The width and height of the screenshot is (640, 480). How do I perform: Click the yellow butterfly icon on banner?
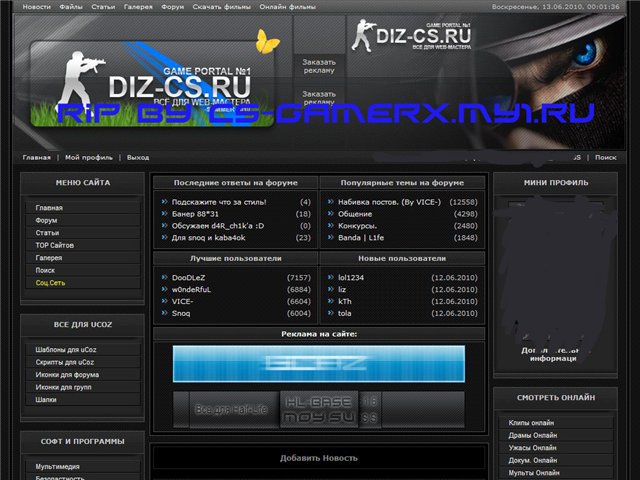tap(268, 41)
